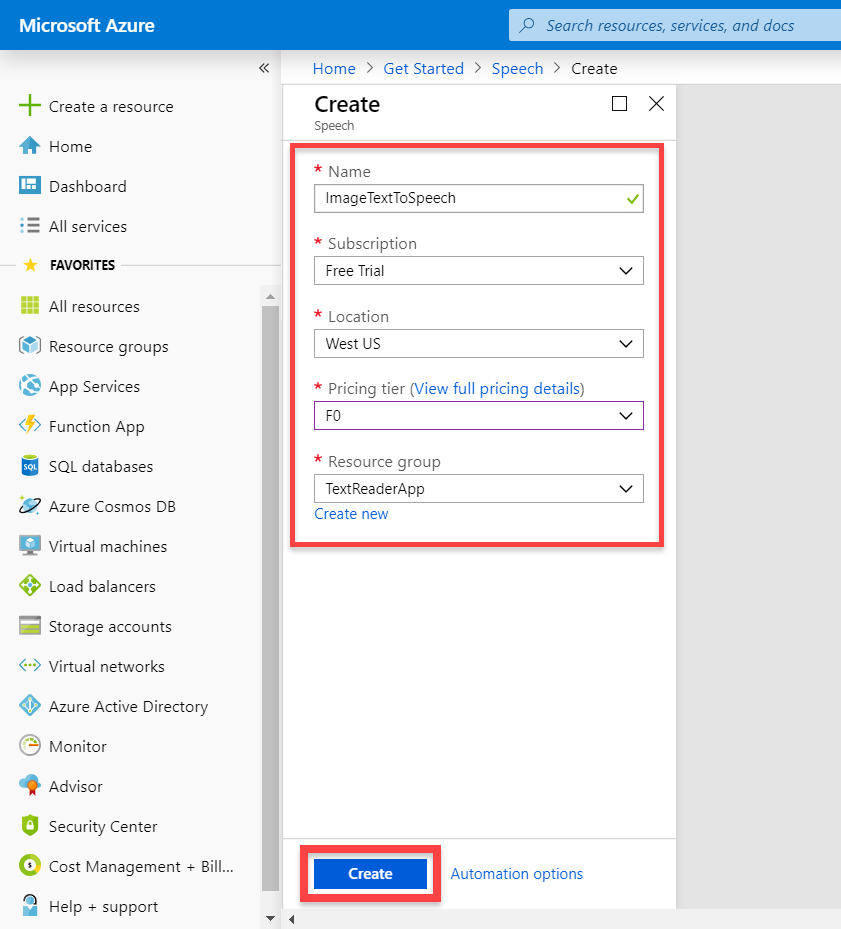Image resolution: width=841 pixels, height=929 pixels.
Task: Click the Azure Cosmos DB planet icon
Action: coord(30,505)
